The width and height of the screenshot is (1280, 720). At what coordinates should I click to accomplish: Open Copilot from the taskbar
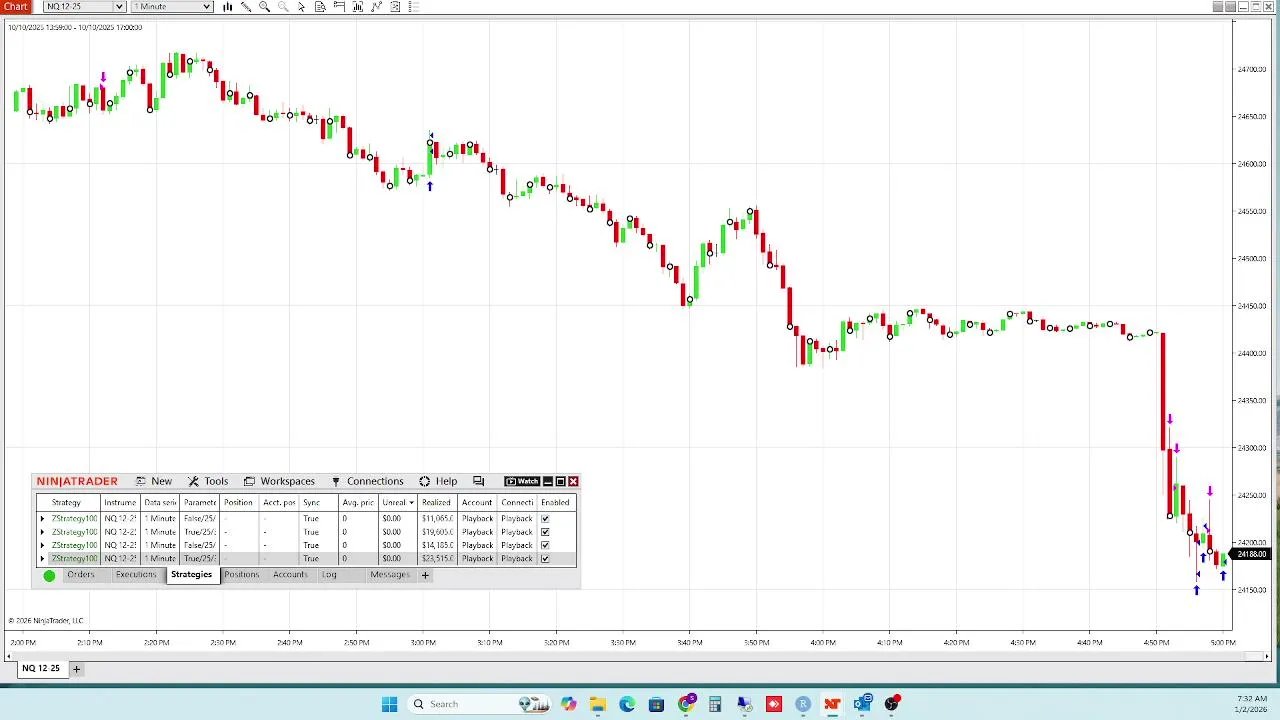coord(568,704)
